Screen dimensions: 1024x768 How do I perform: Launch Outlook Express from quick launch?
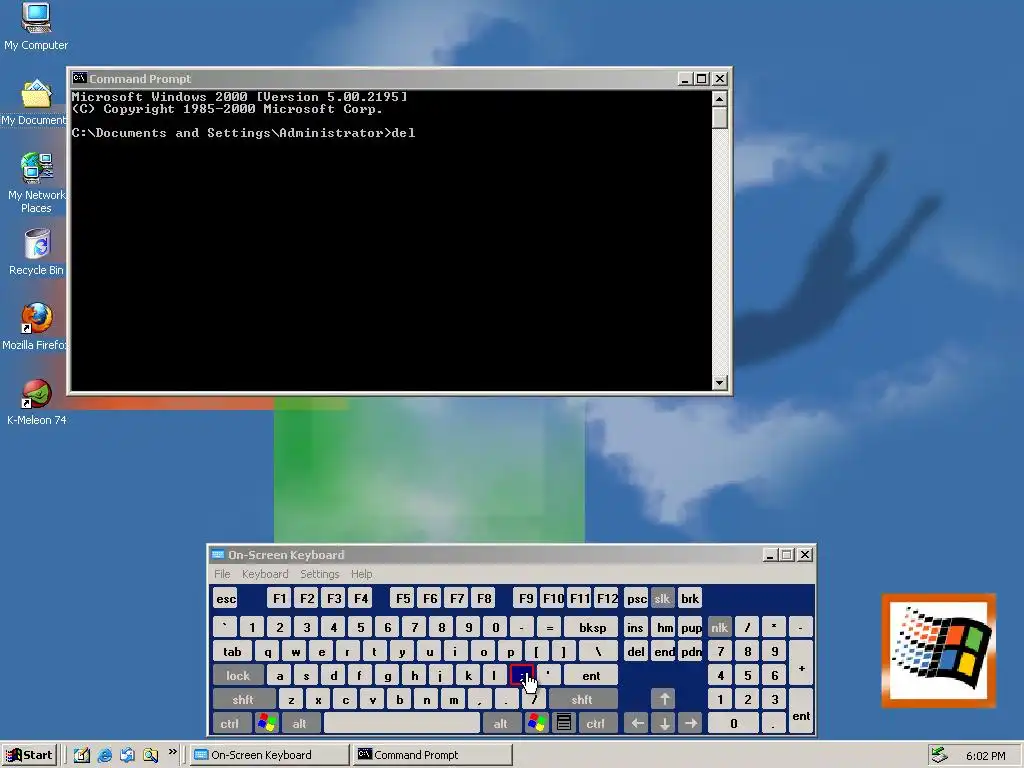(x=127, y=755)
